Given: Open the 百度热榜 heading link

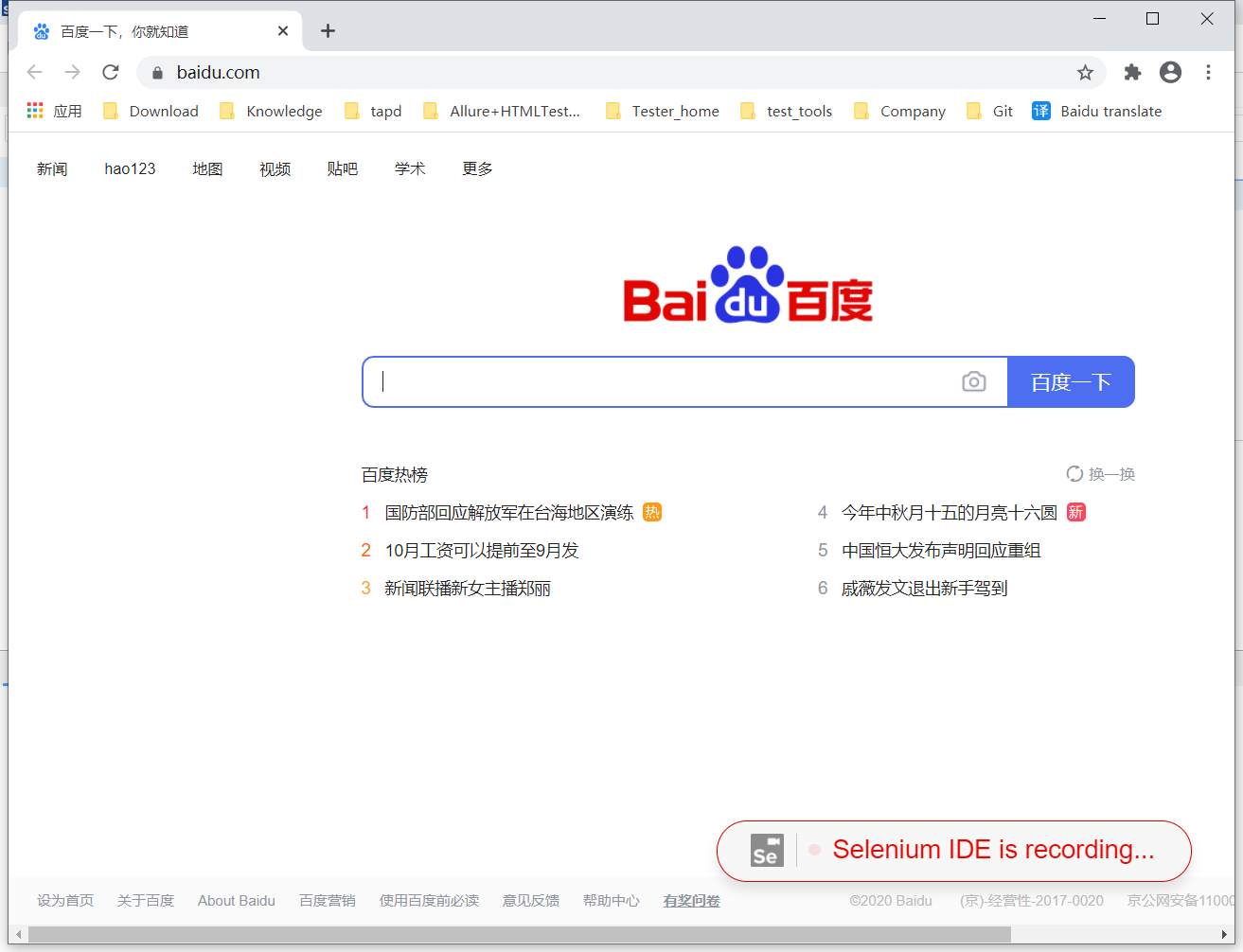Looking at the screenshot, I should 395,474.
